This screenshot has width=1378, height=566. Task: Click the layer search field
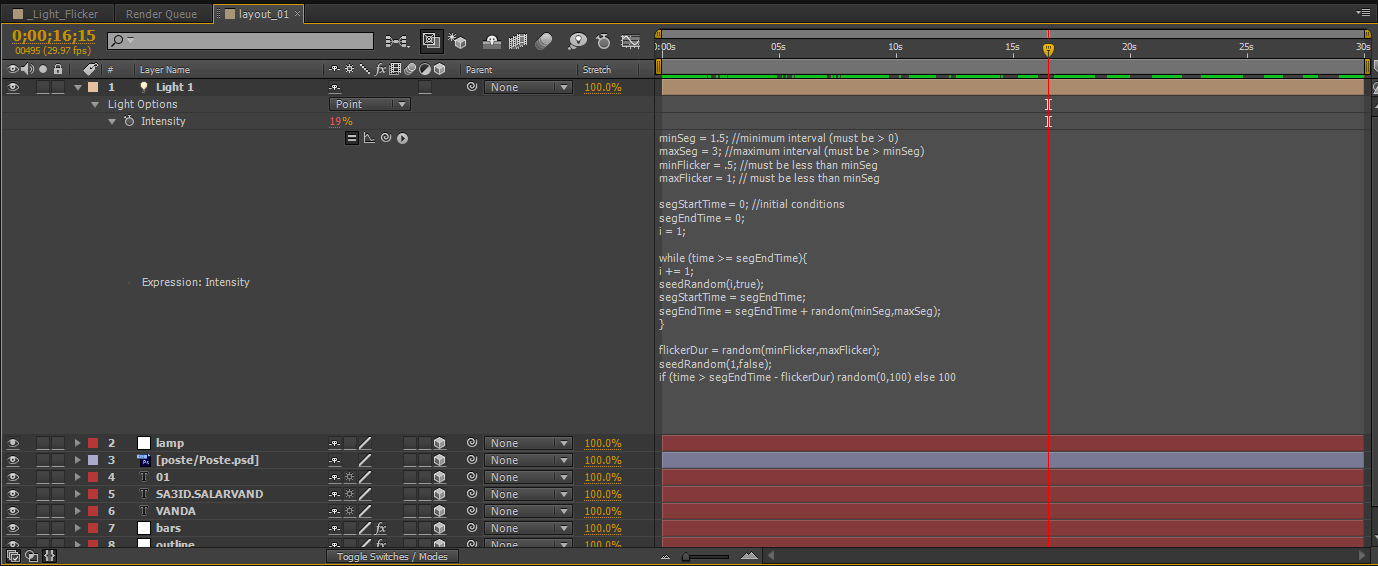(240, 41)
